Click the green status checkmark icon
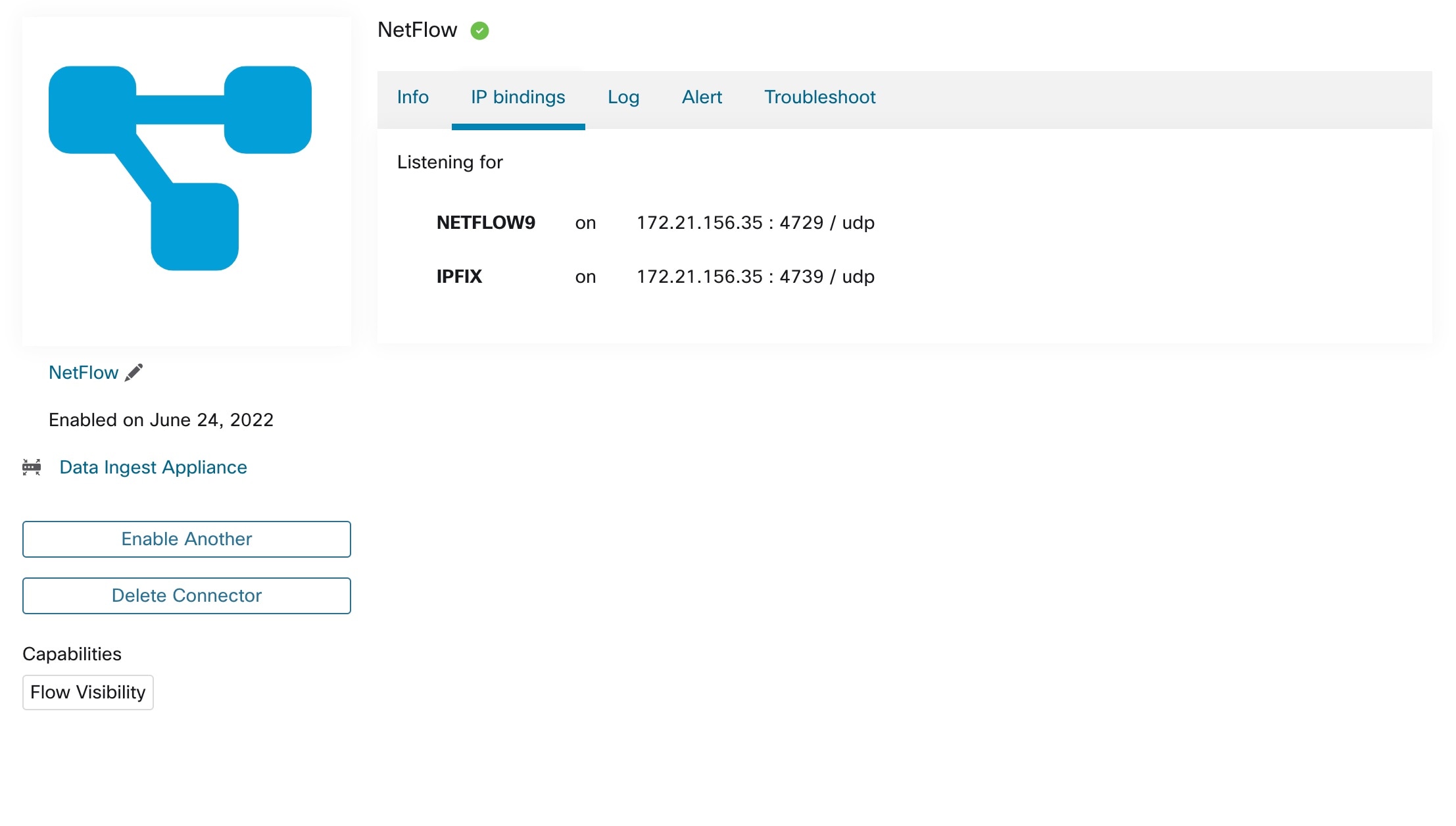Screen dimensions: 1456x826 479,30
